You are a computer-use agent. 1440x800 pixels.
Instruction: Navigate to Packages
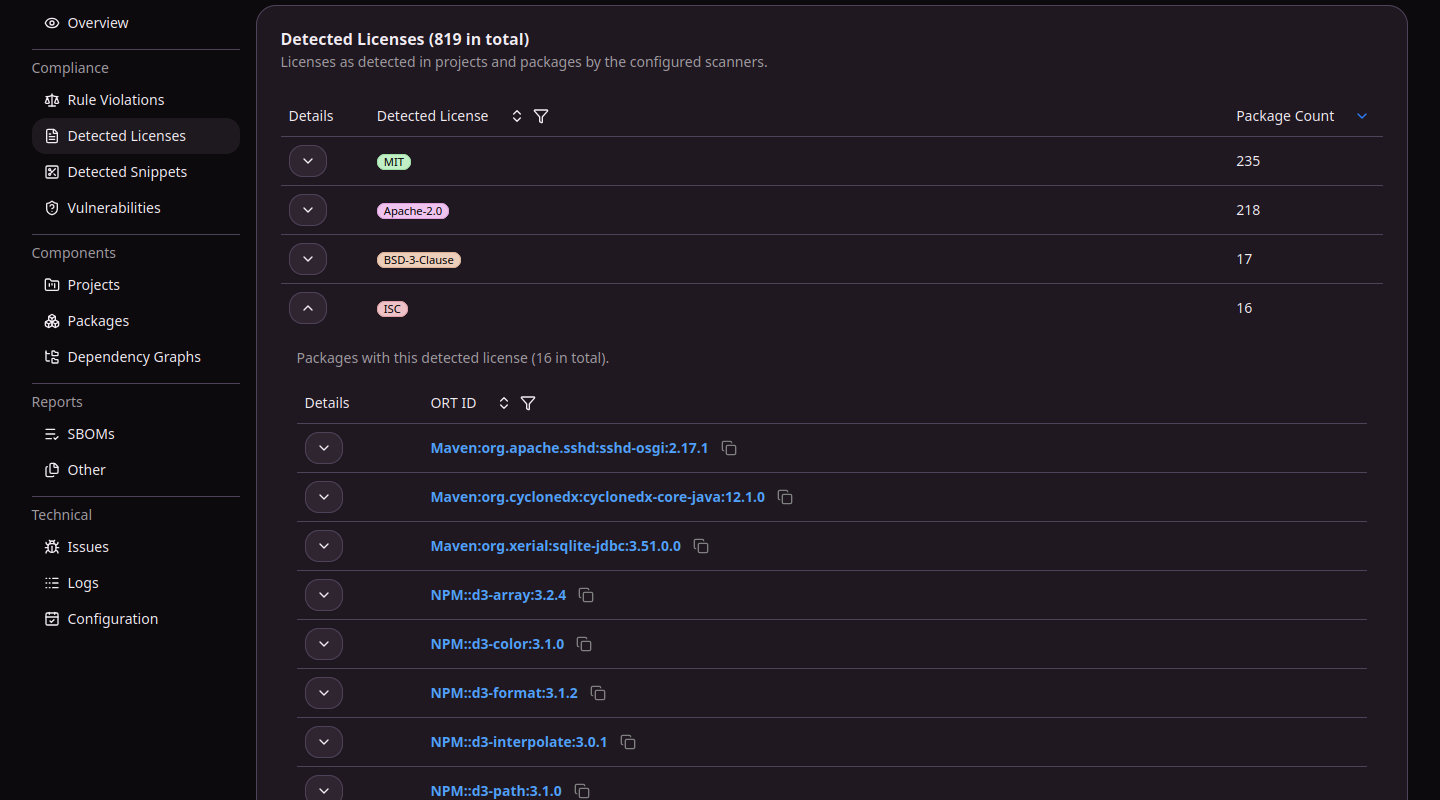(x=136, y=321)
